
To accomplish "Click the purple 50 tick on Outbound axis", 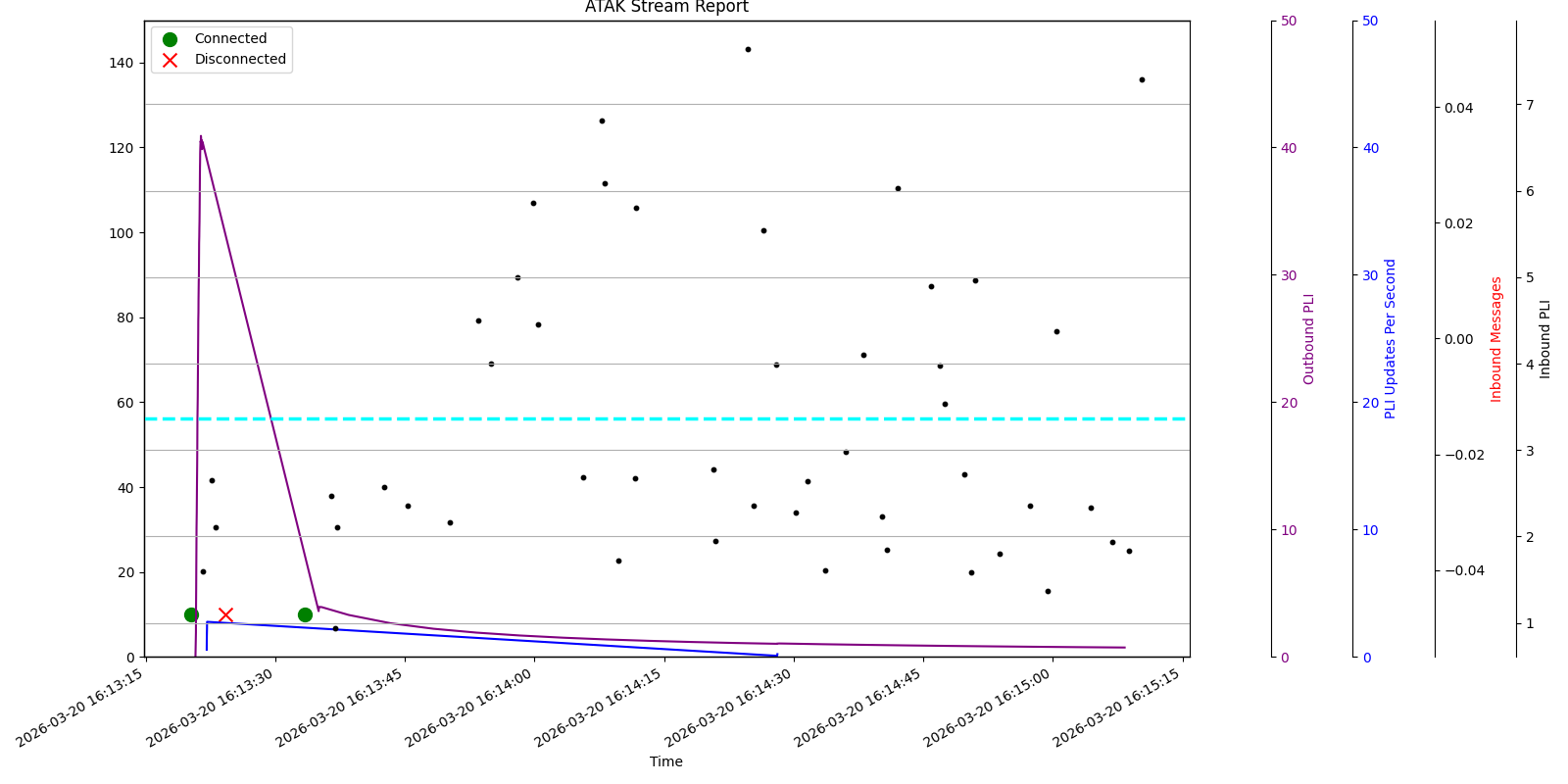I will pos(1289,21).
